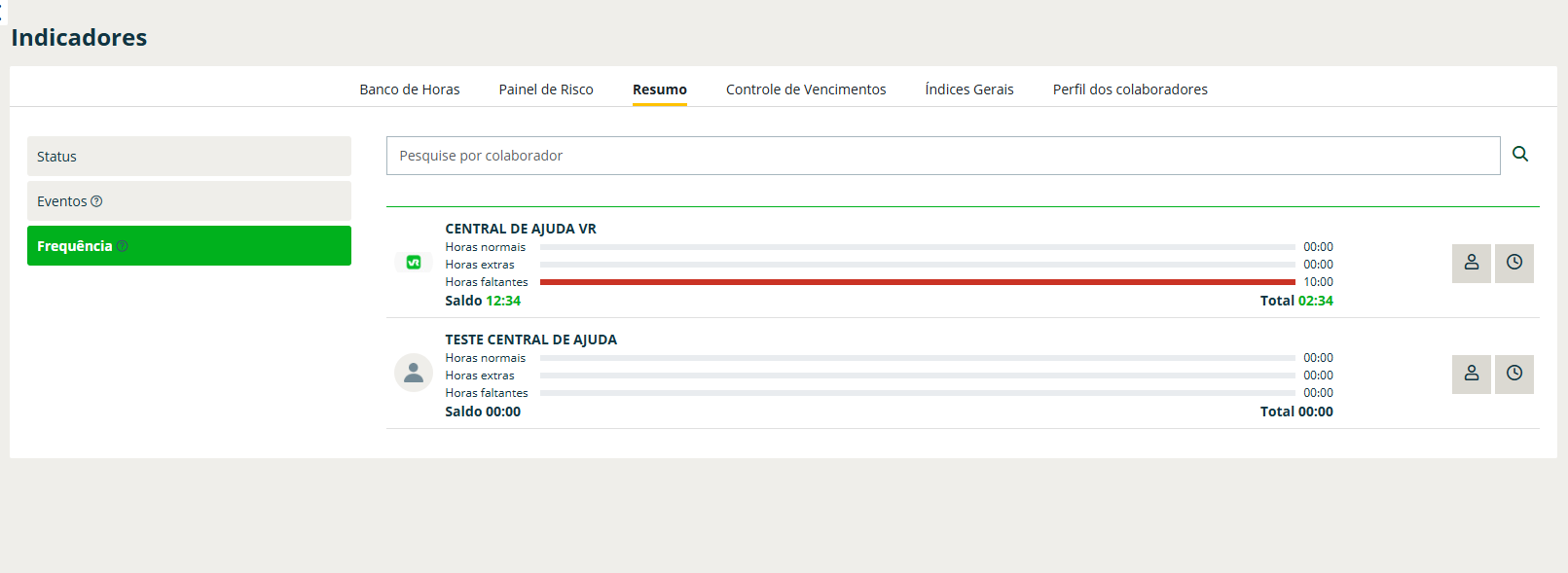The height and width of the screenshot is (573, 1568).
Task: Open the Índices Gerais tab
Action: point(969,90)
